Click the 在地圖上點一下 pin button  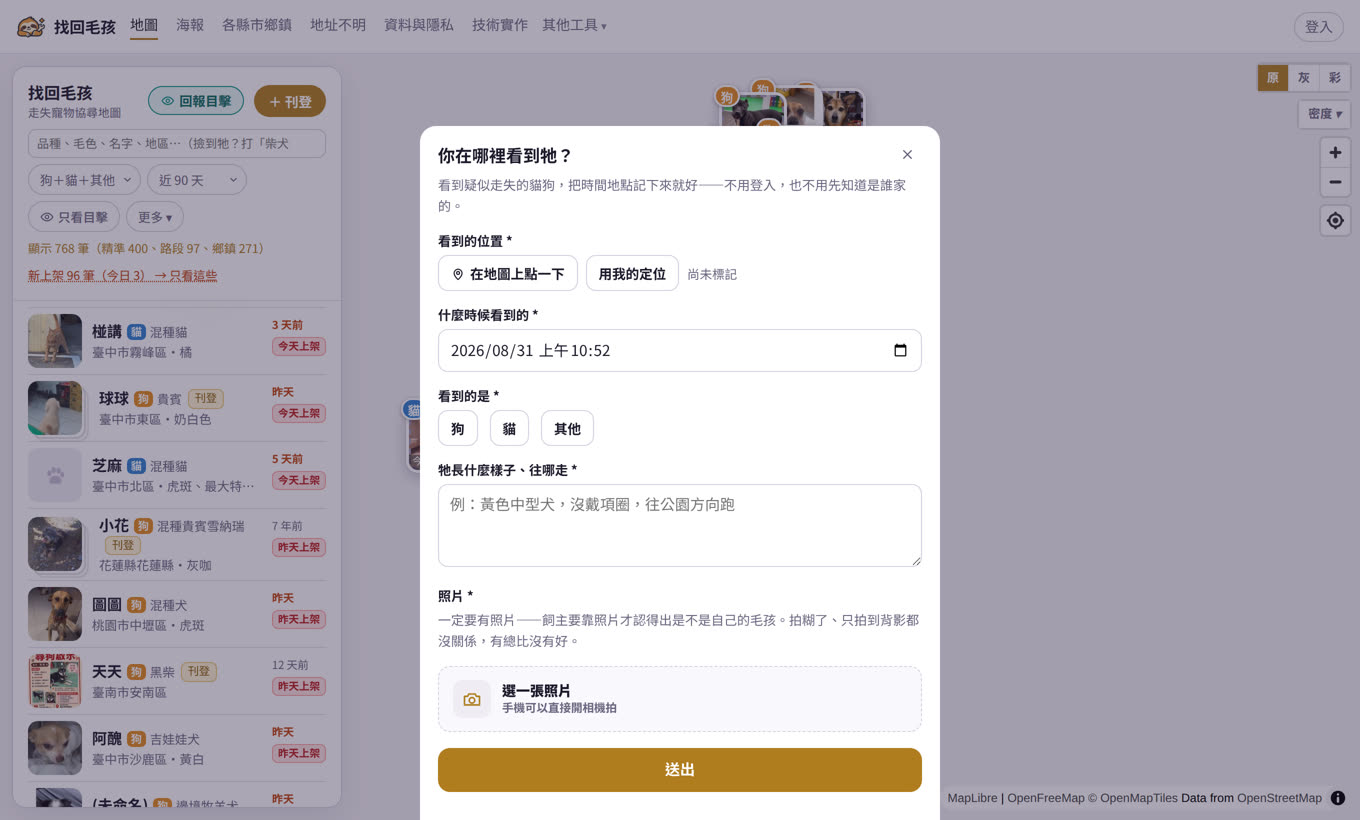(508, 273)
